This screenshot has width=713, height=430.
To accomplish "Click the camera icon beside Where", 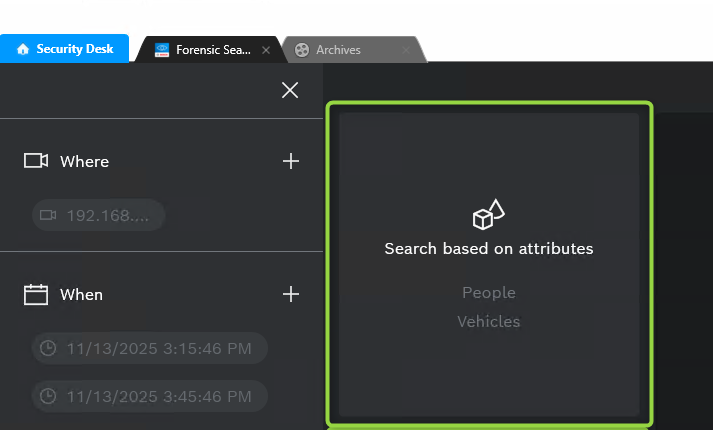I will [36, 161].
